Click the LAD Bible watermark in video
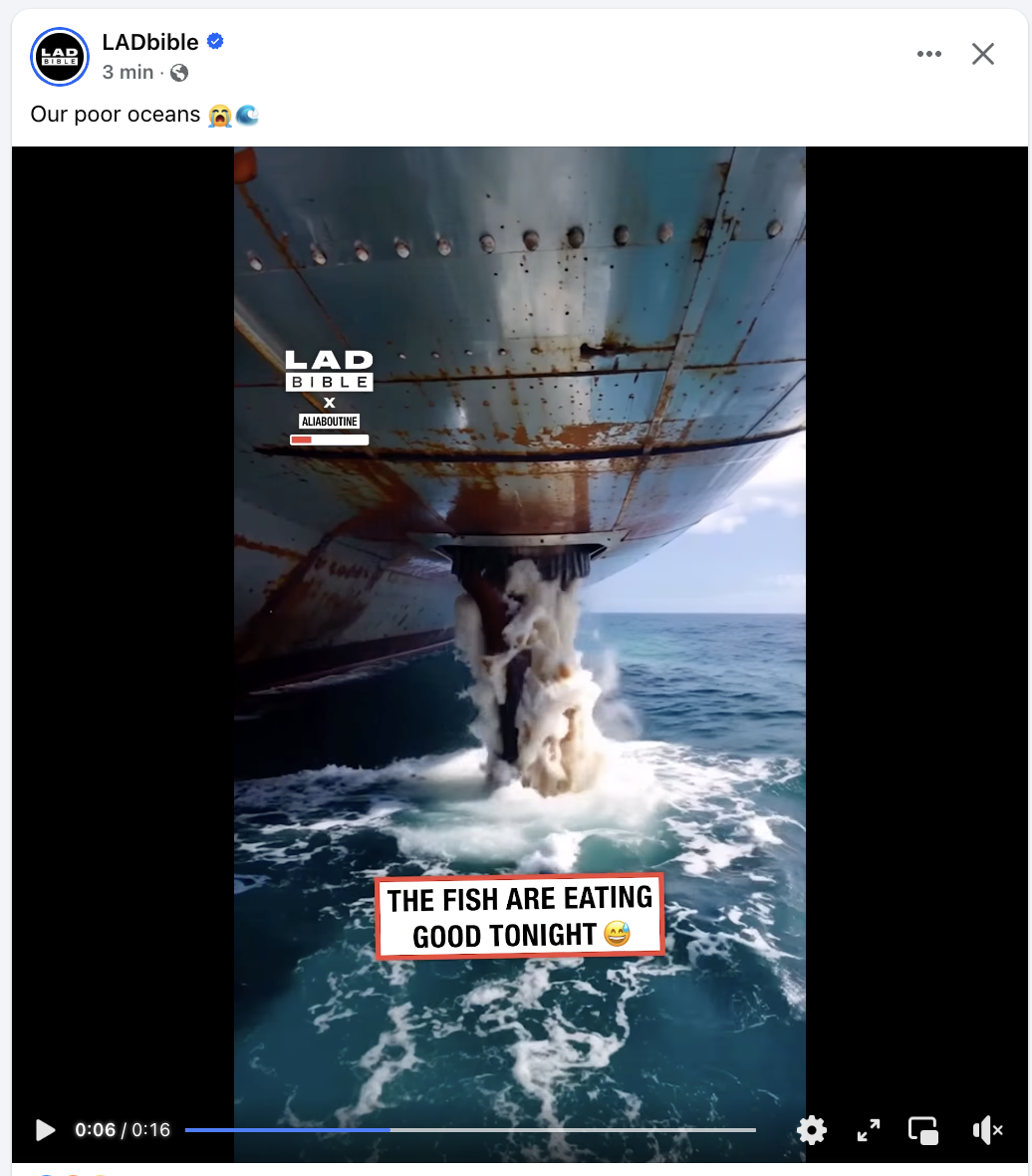The height and width of the screenshot is (1176, 1032). coord(329,371)
